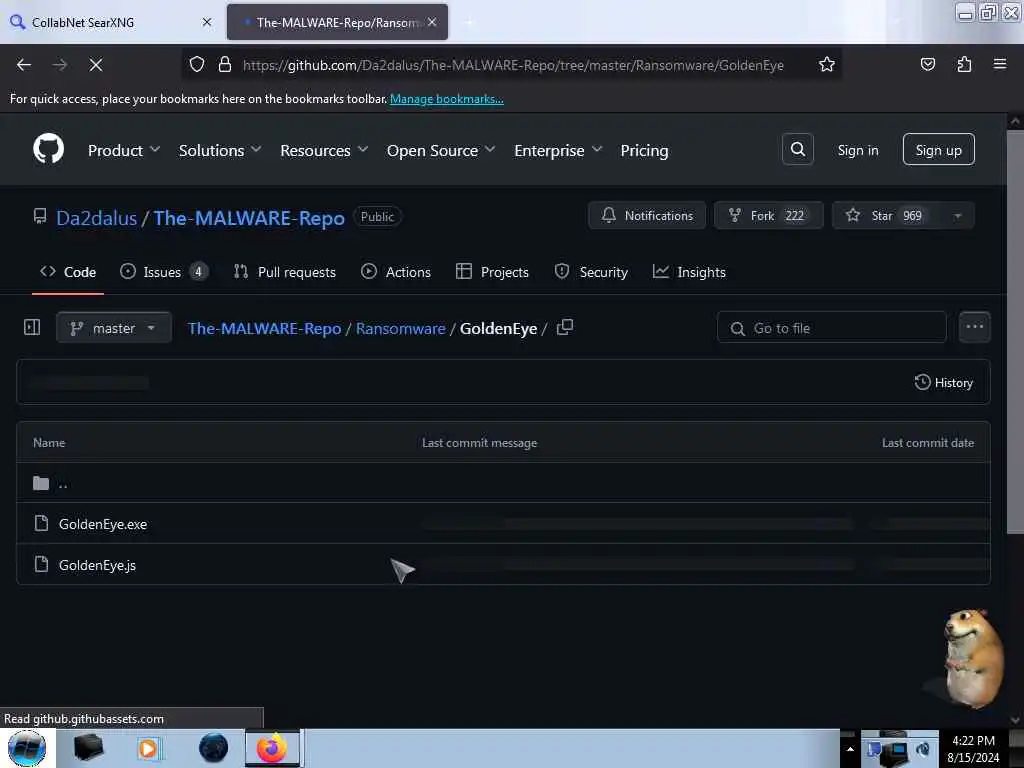Click the Manage bookmarks link

[447, 99]
